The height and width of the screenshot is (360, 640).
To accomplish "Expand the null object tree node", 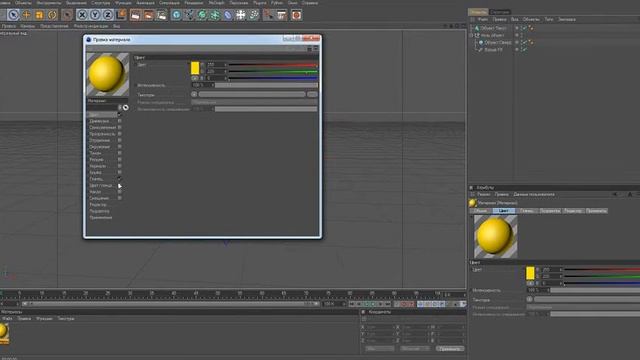I will click(x=471, y=35).
